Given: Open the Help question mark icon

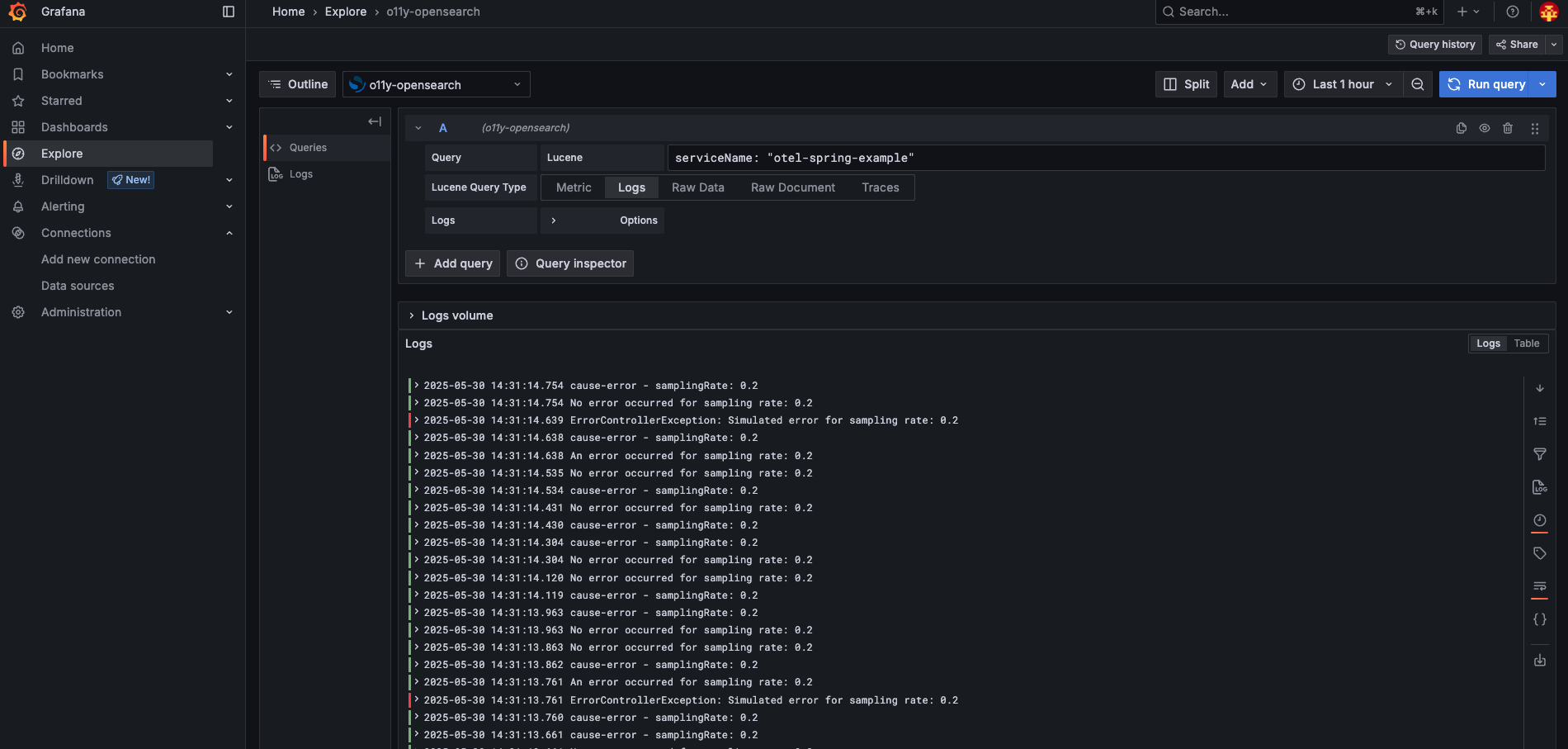Looking at the screenshot, I should tap(1512, 12).
